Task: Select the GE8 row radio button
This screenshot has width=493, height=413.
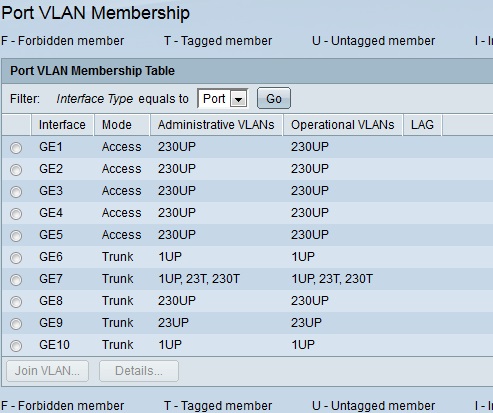Action: click(16, 302)
